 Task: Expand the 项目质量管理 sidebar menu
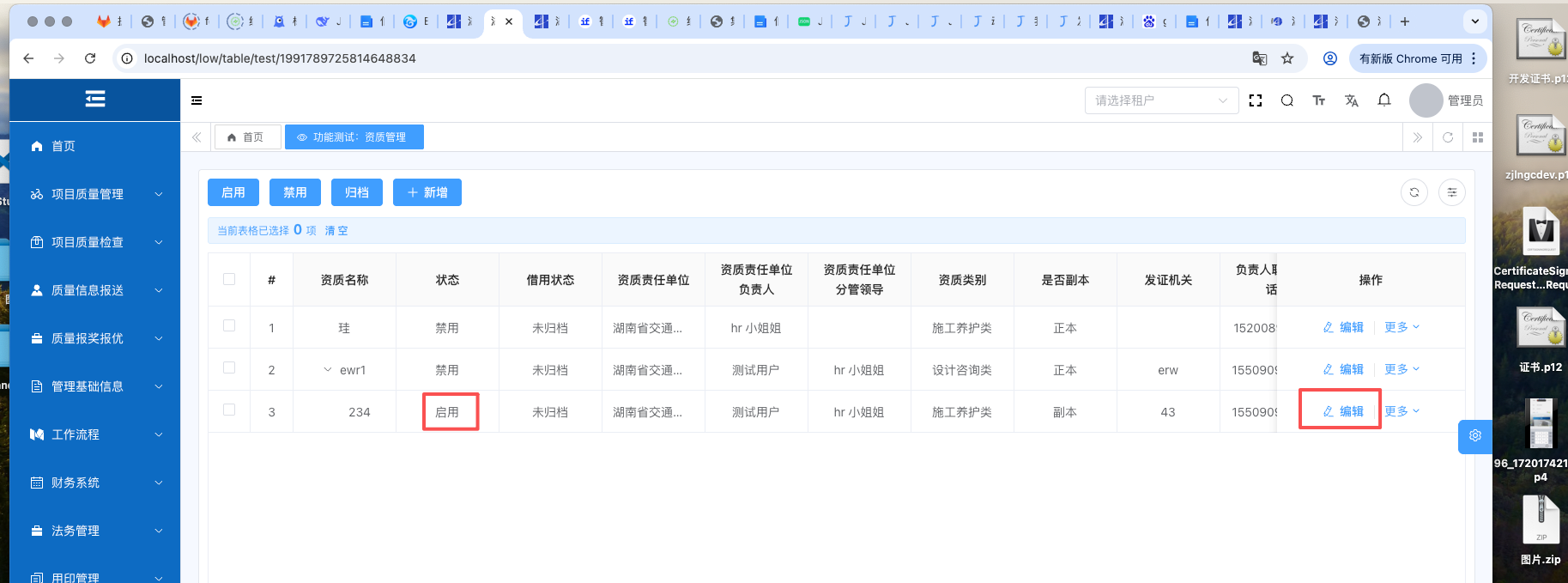click(x=94, y=194)
